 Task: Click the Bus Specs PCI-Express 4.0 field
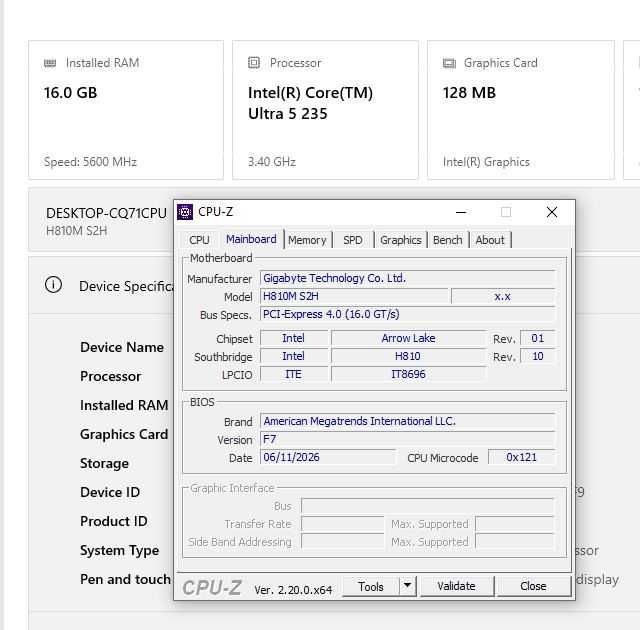coord(407,314)
